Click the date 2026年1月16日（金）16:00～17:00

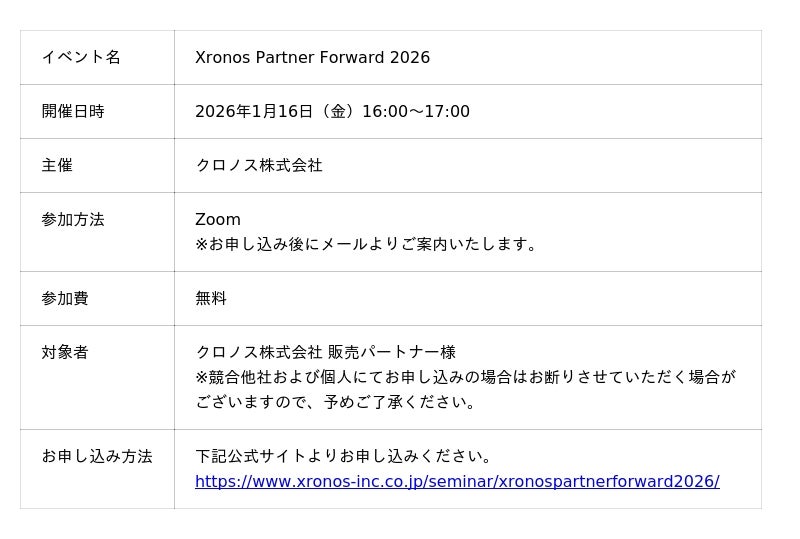pos(332,111)
